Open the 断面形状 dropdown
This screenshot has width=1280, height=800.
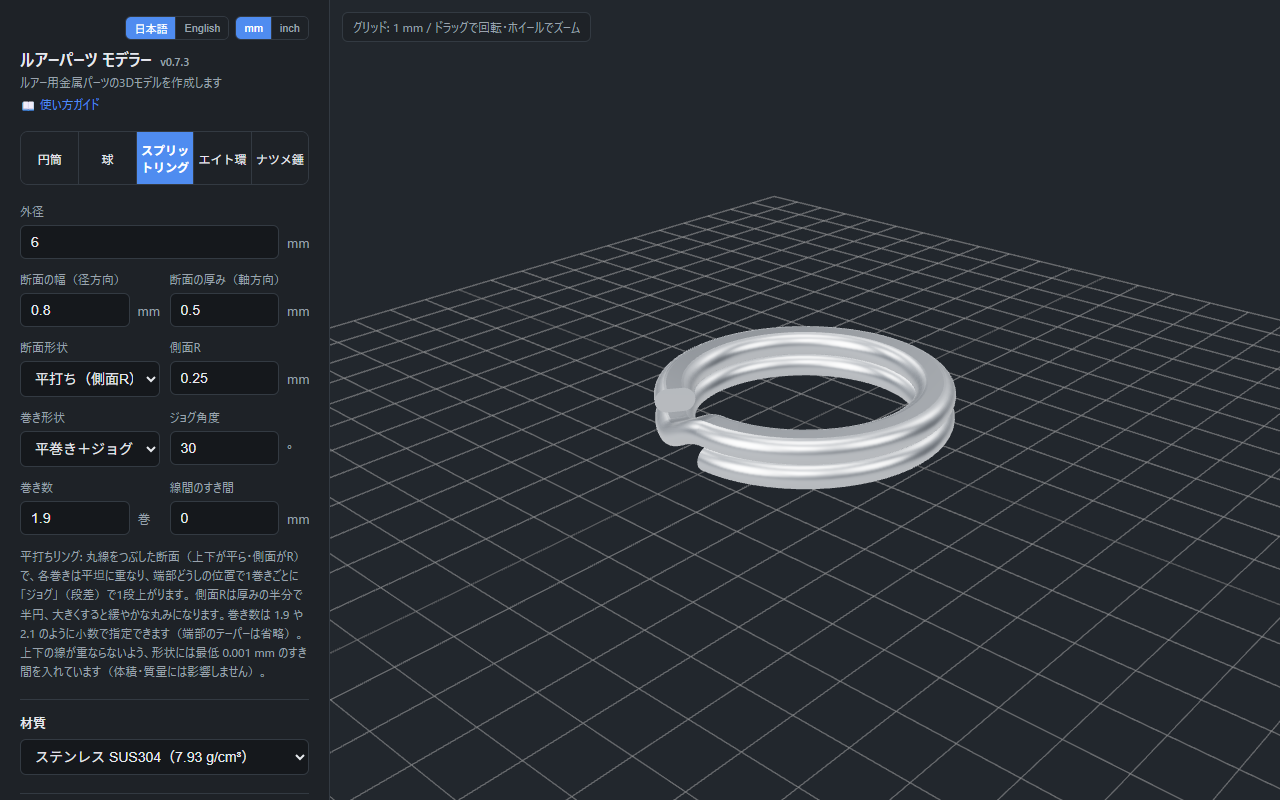click(90, 379)
